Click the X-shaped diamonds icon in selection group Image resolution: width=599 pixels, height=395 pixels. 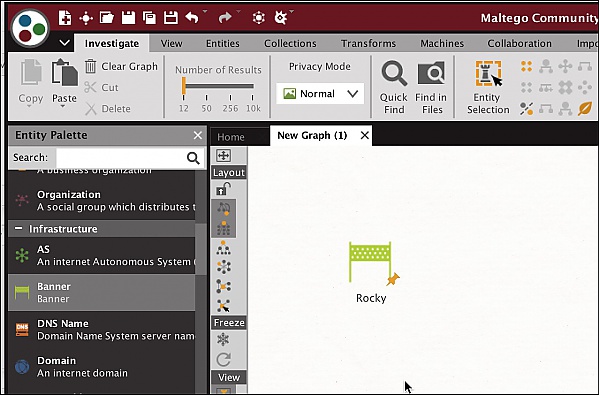pos(565,88)
